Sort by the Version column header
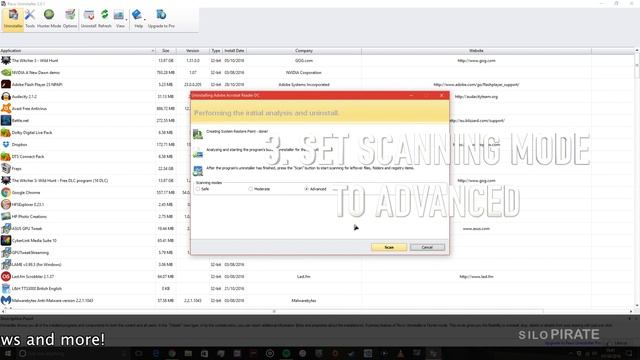 tap(193, 51)
